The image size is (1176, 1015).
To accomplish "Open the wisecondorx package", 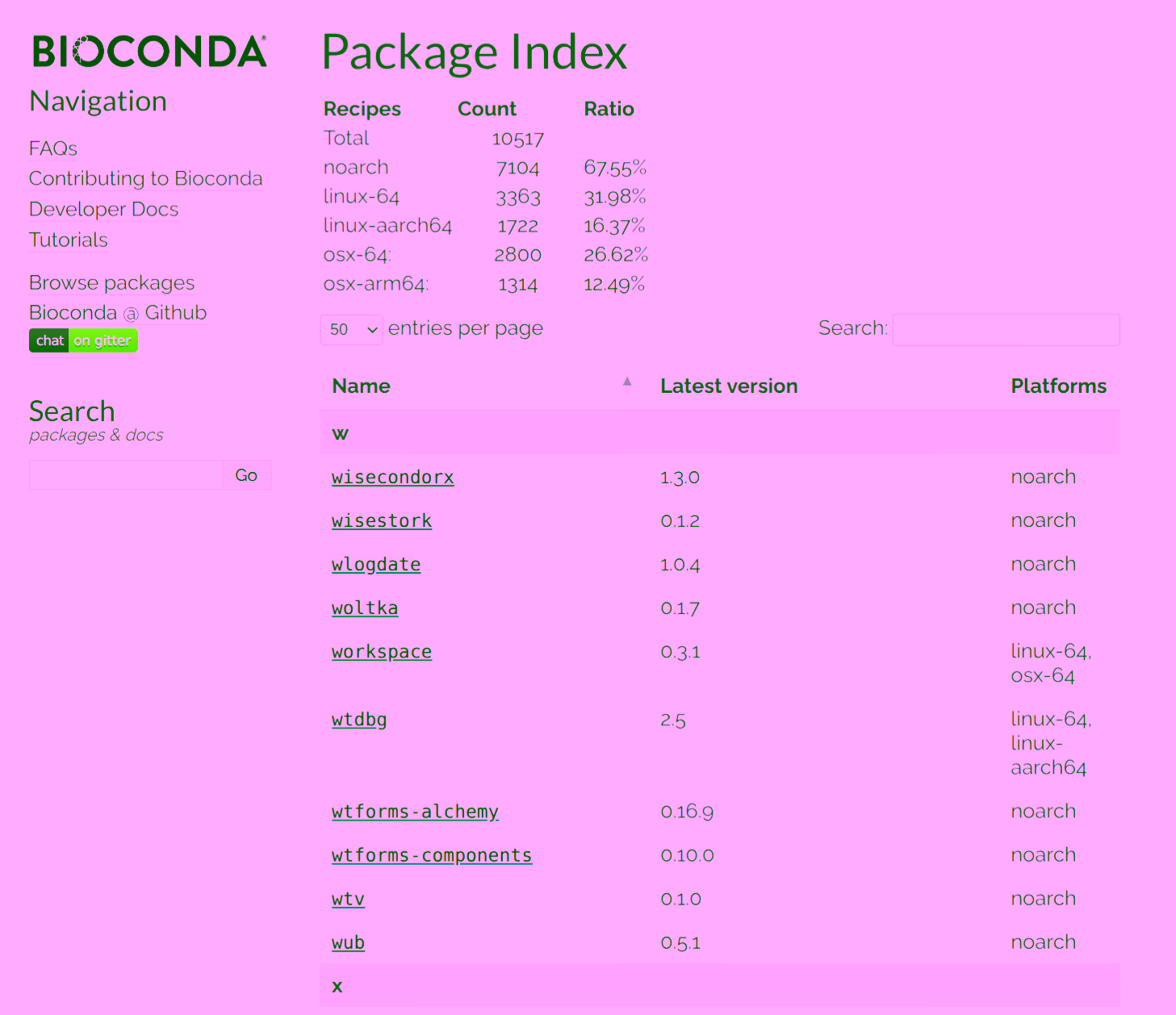I will [x=393, y=477].
